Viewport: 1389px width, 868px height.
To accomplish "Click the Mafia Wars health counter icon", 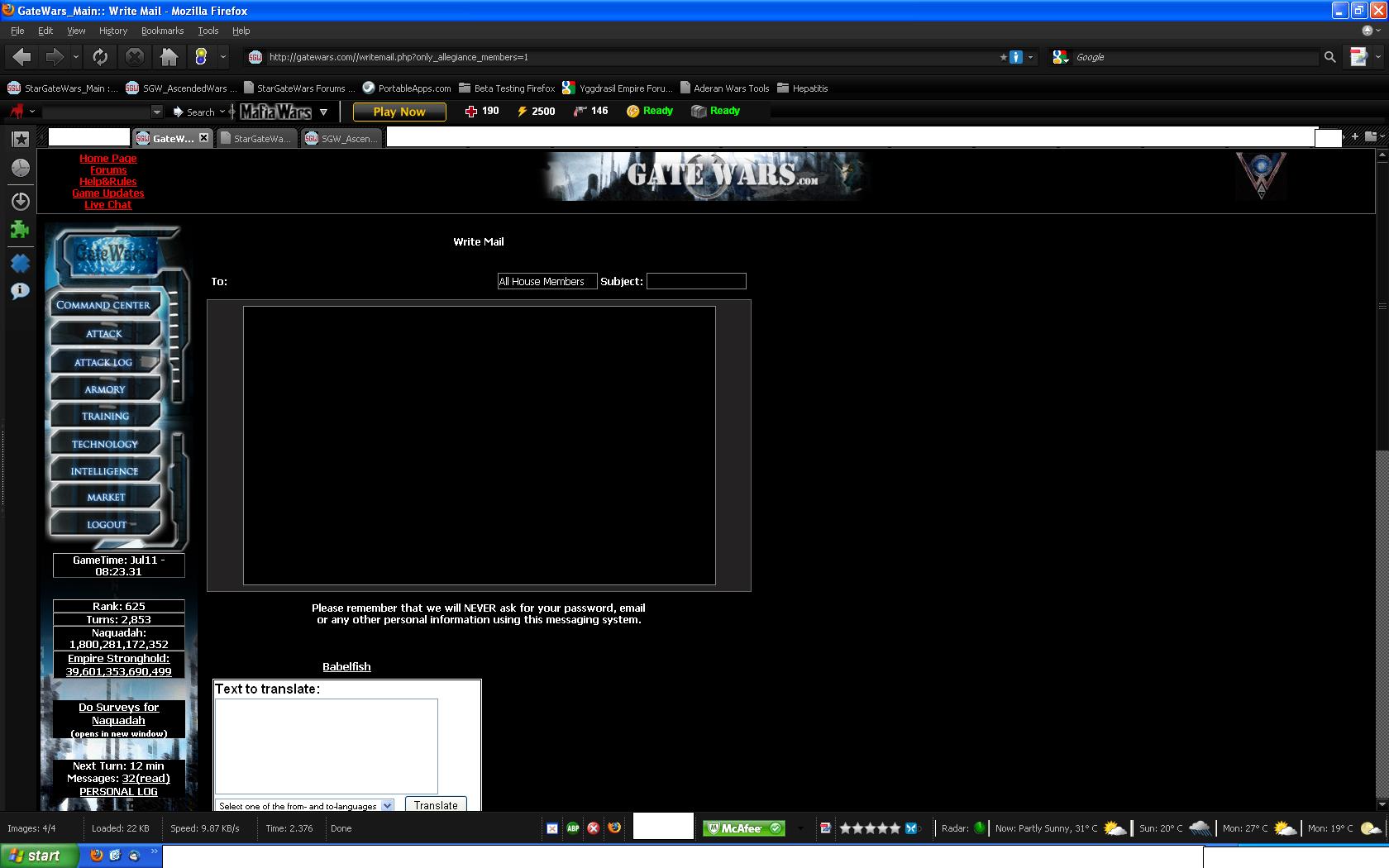I will [471, 112].
